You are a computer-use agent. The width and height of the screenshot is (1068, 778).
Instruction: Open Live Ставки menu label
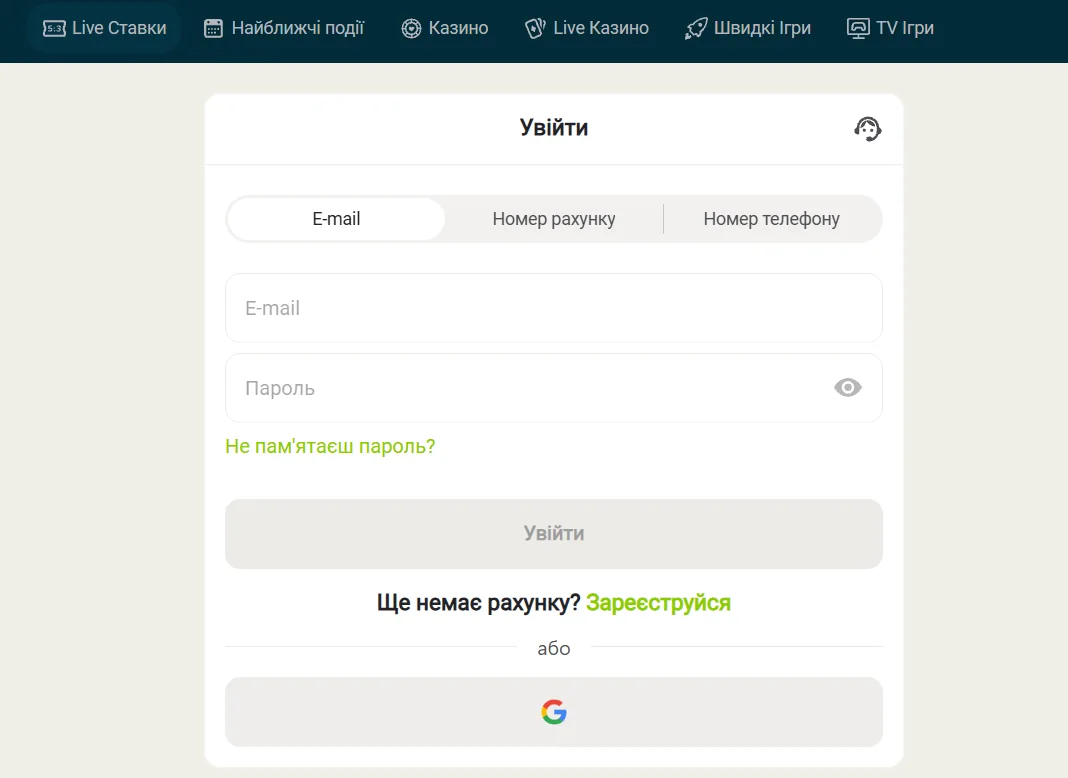tap(119, 28)
